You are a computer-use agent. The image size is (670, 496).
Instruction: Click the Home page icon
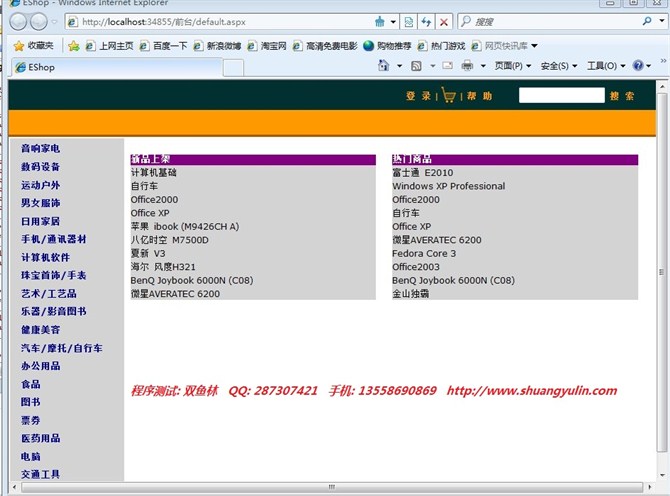[384, 65]
